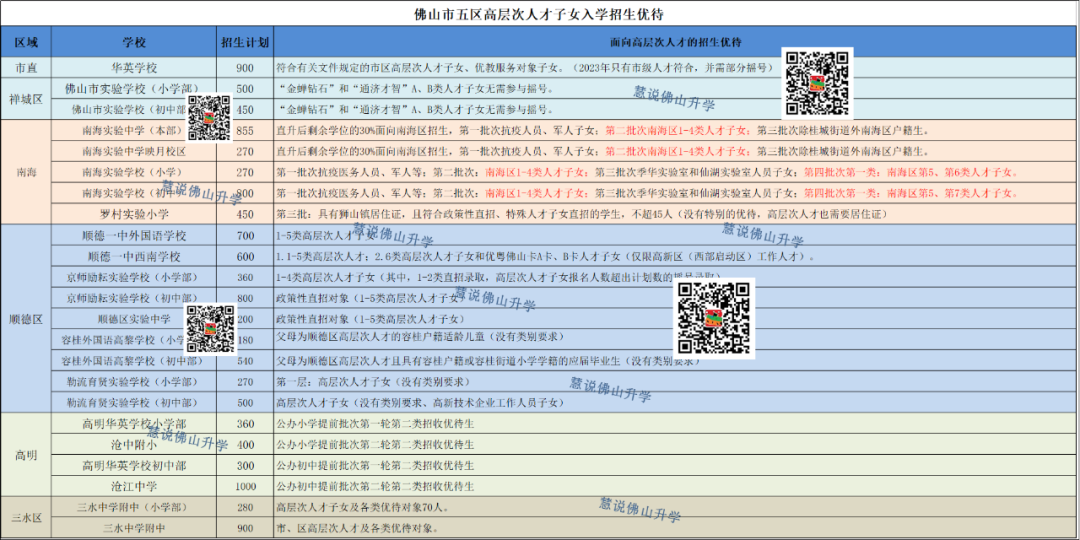Click QR code beside 华英学校 policy text
Screen dimensions: 1080x540
tap(816, 83)
